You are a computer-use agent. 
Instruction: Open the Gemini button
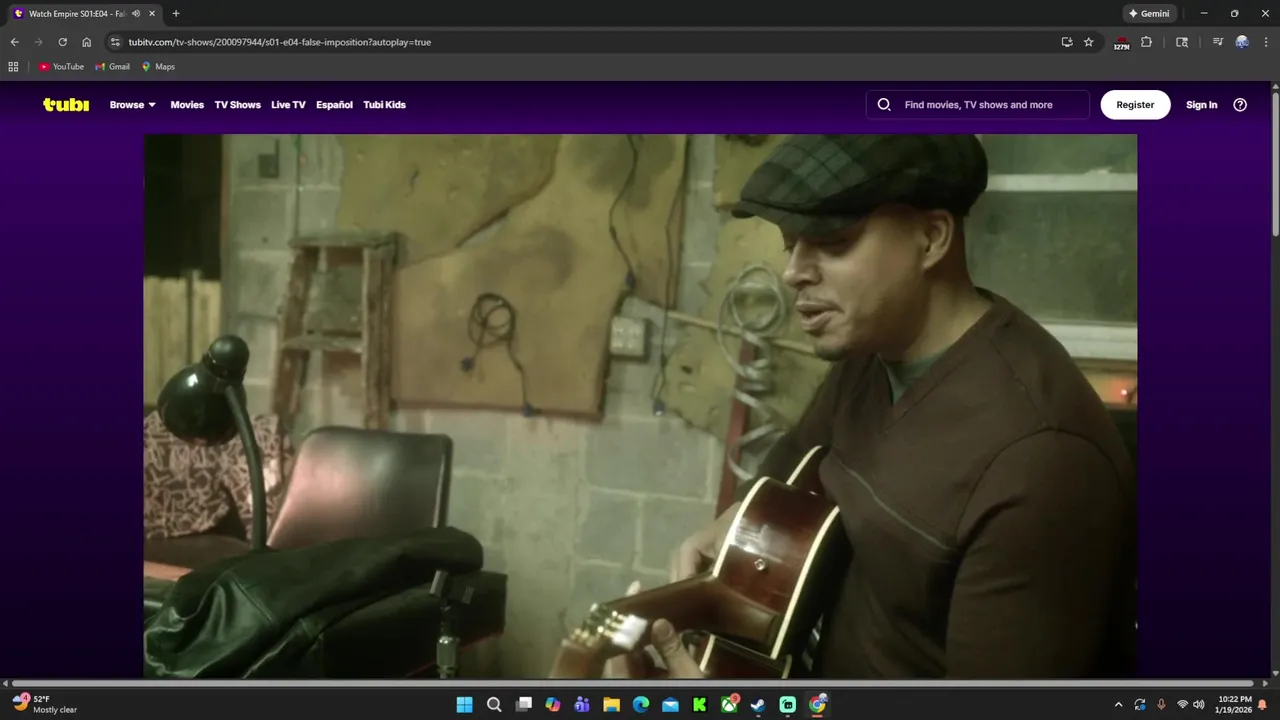[1149, 14]
